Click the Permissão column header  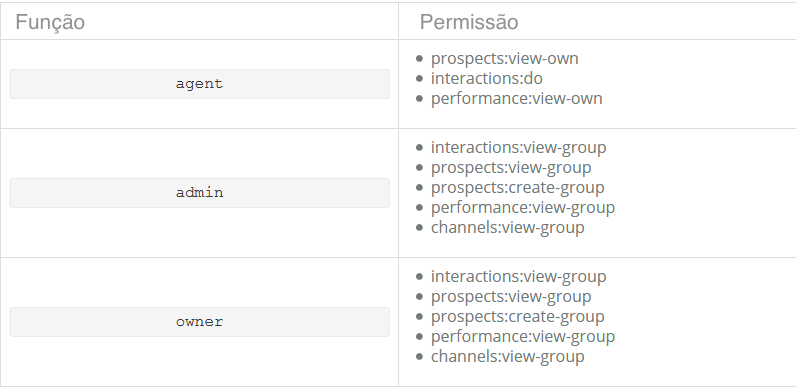(469, 22)
